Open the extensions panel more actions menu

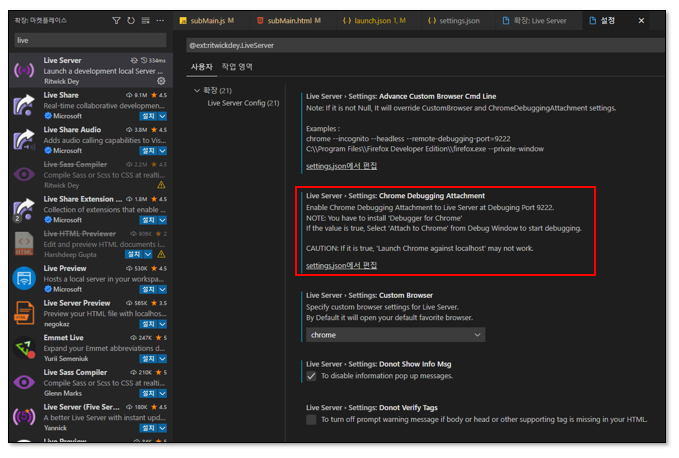click(160, 20)
